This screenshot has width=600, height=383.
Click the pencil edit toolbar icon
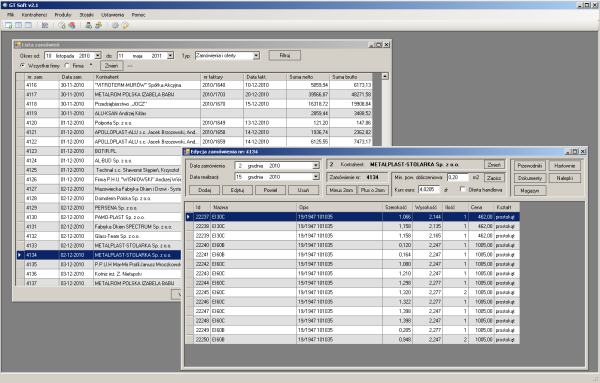pos(125,26)
